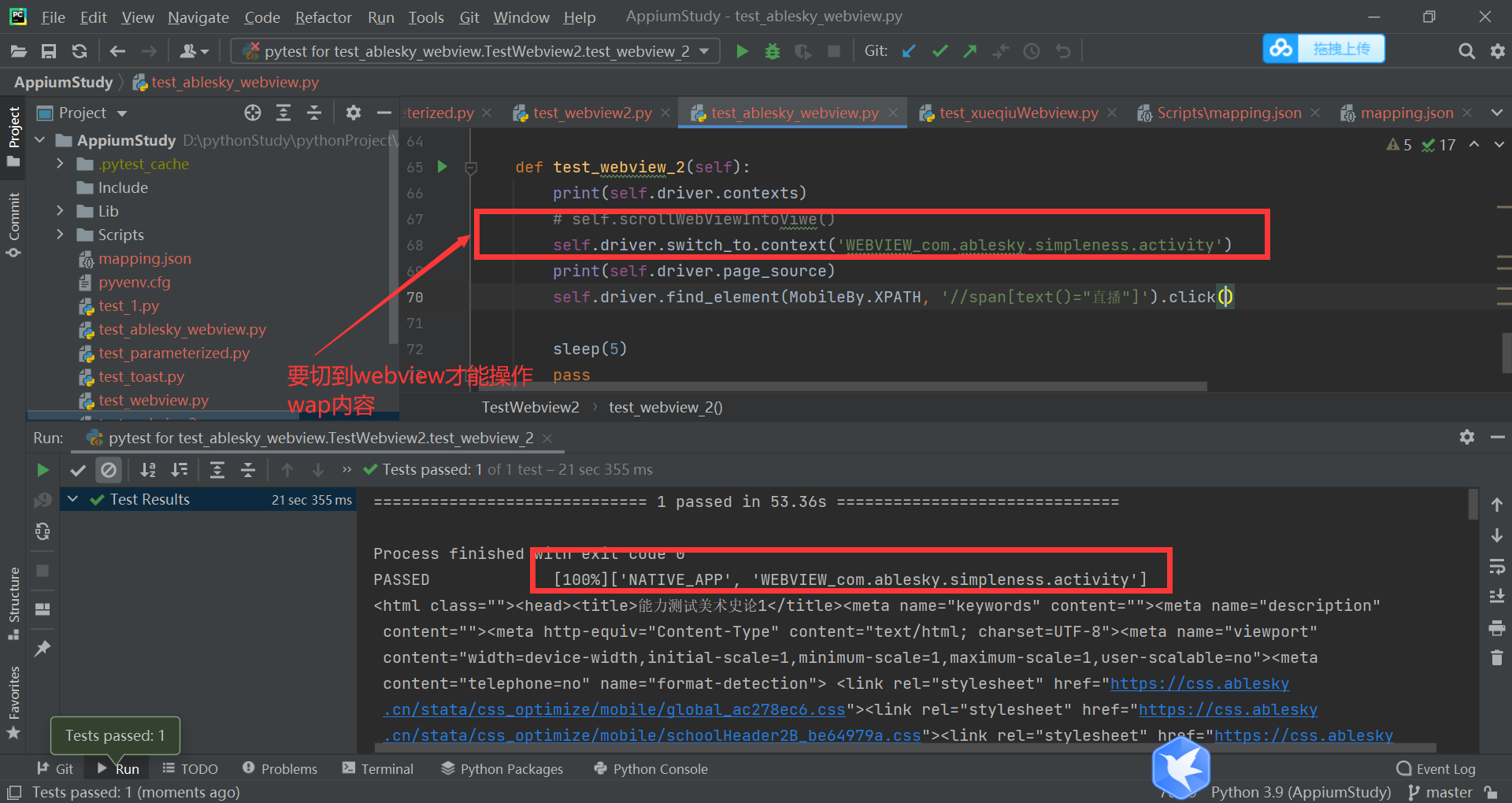Start debugging with the Debug bug icon
Image resolution: width=1512 pixels, height=803 pixels.
point(773,51)
